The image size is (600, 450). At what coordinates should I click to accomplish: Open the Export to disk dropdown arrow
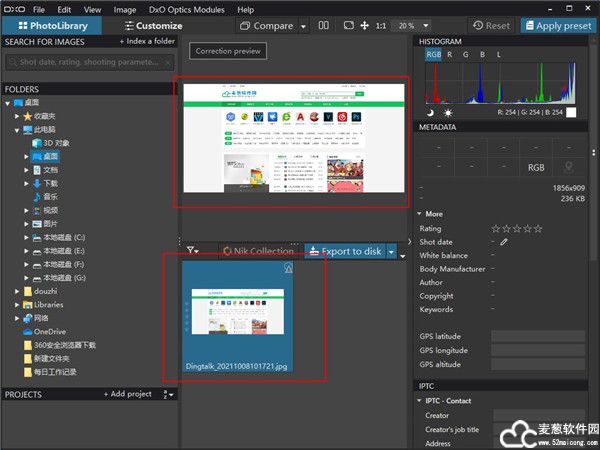pos(393,251)
